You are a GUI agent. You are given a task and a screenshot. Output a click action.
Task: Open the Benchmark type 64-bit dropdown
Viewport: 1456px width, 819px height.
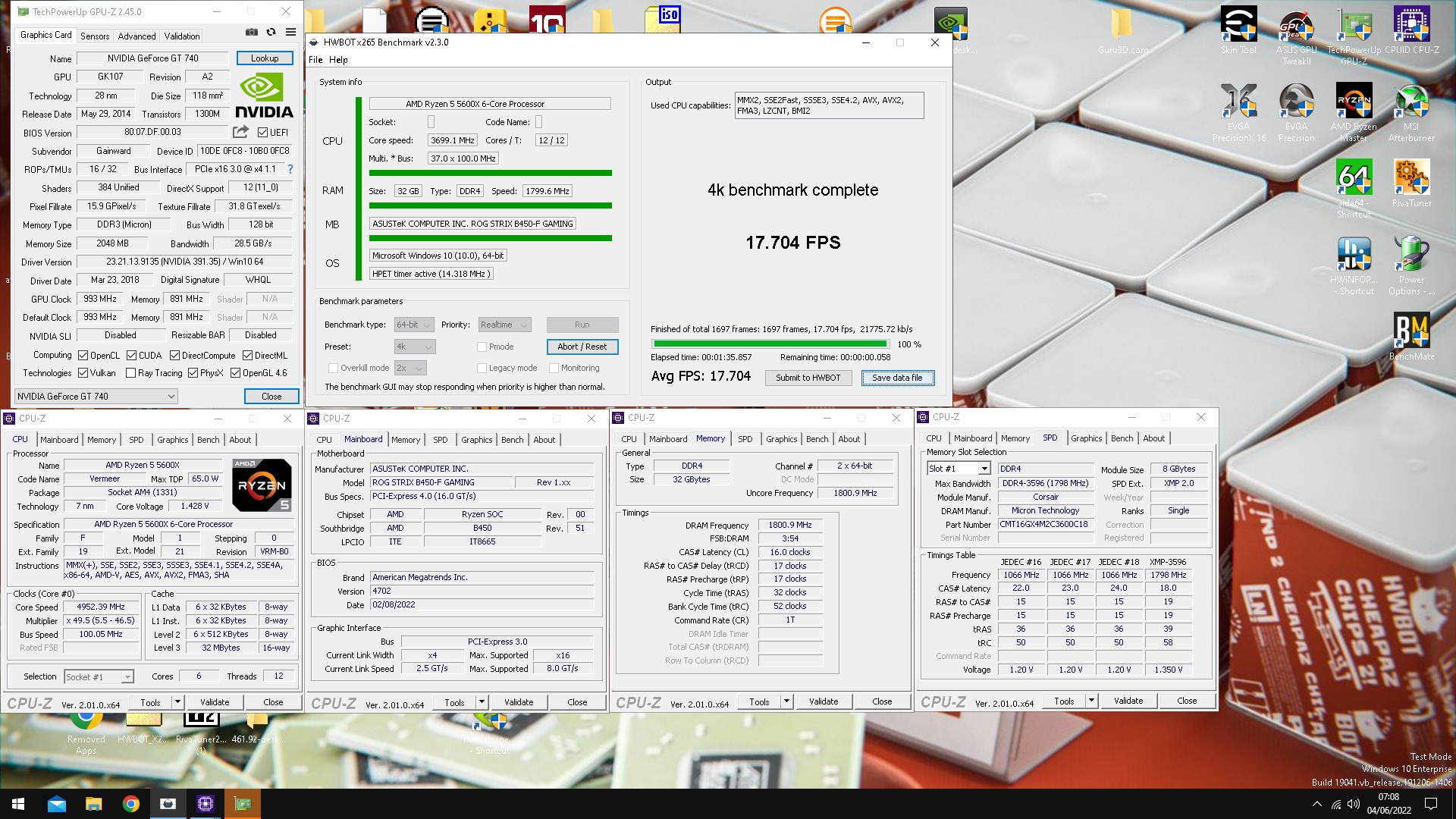coord(414,325)
